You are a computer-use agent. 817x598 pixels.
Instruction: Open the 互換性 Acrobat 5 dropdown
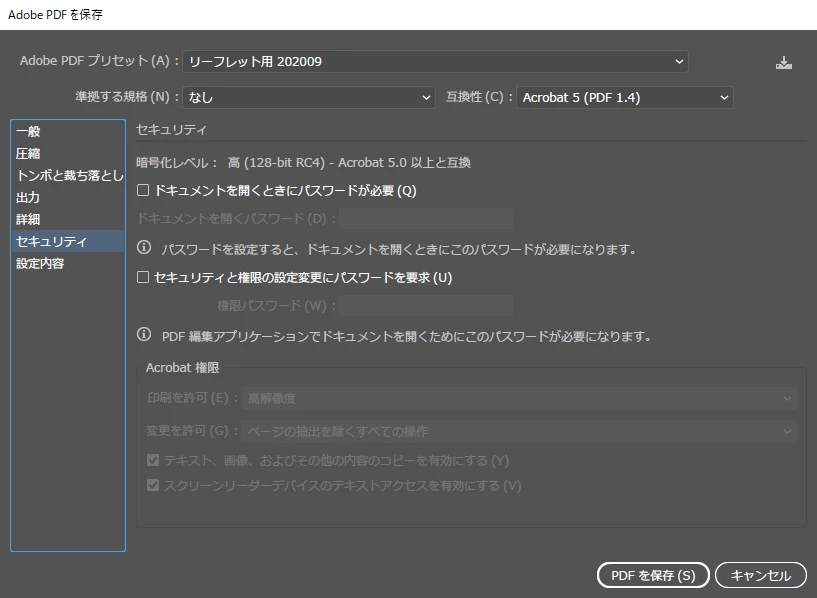624,97
